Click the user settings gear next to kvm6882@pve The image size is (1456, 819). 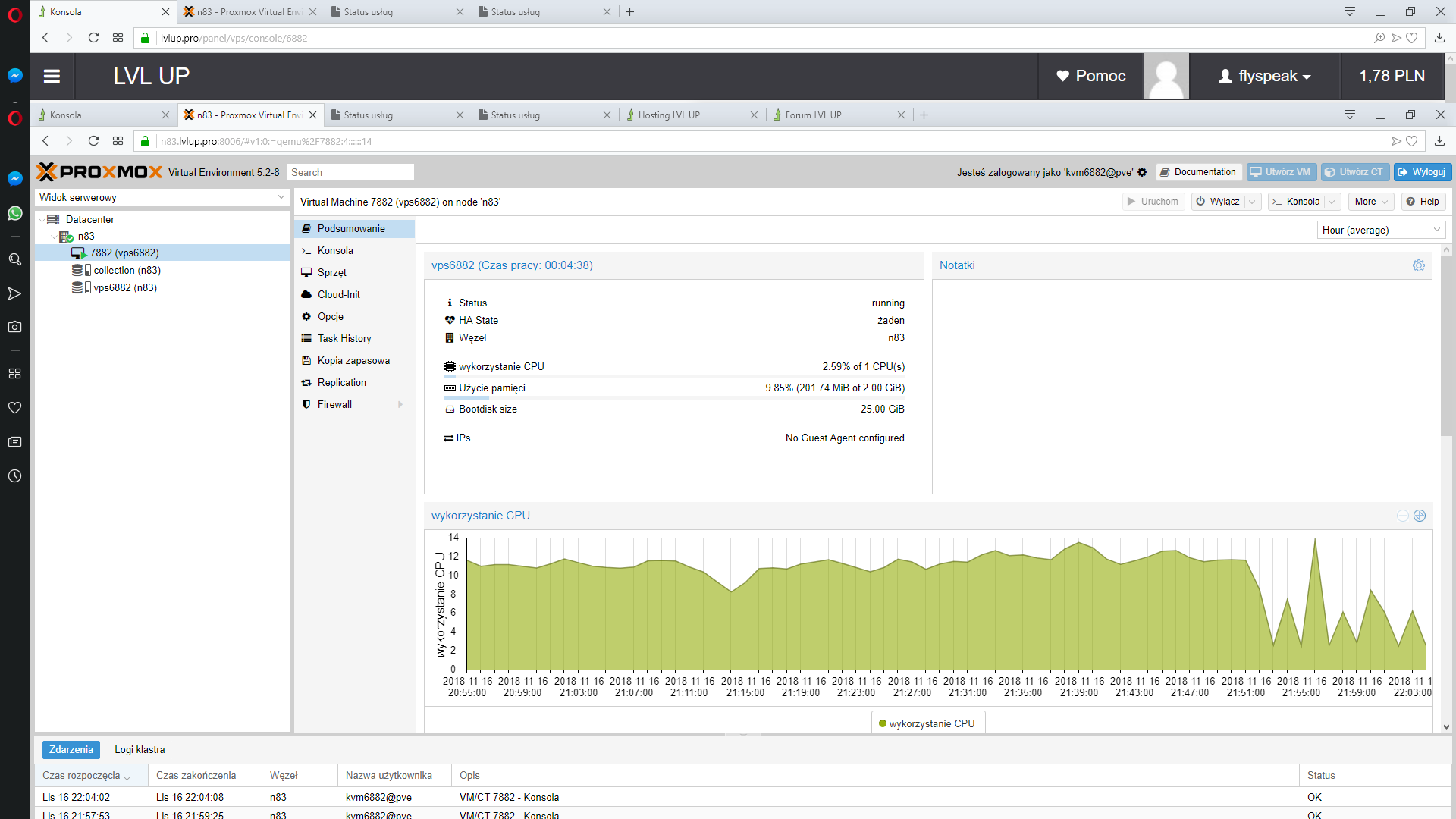1142,172
